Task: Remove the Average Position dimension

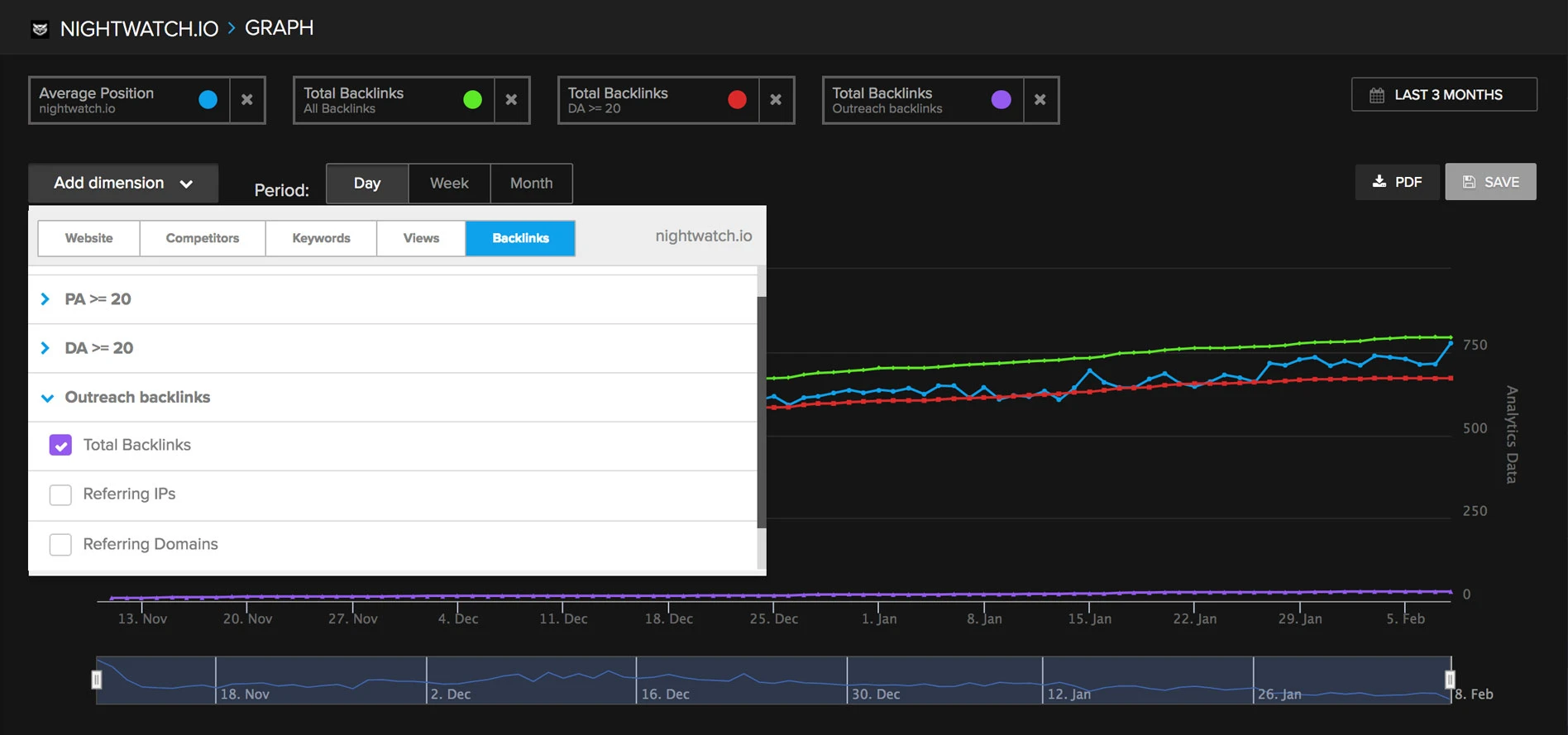Action: 247,100
